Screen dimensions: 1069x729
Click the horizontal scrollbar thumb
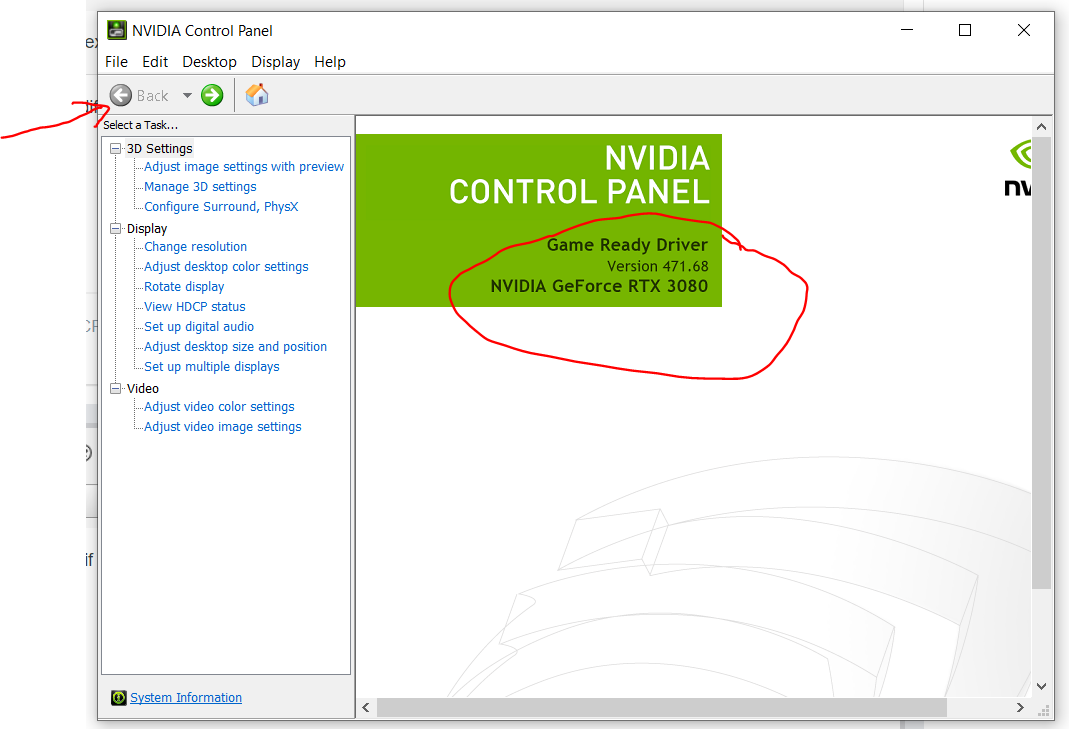tap(661, 707)
